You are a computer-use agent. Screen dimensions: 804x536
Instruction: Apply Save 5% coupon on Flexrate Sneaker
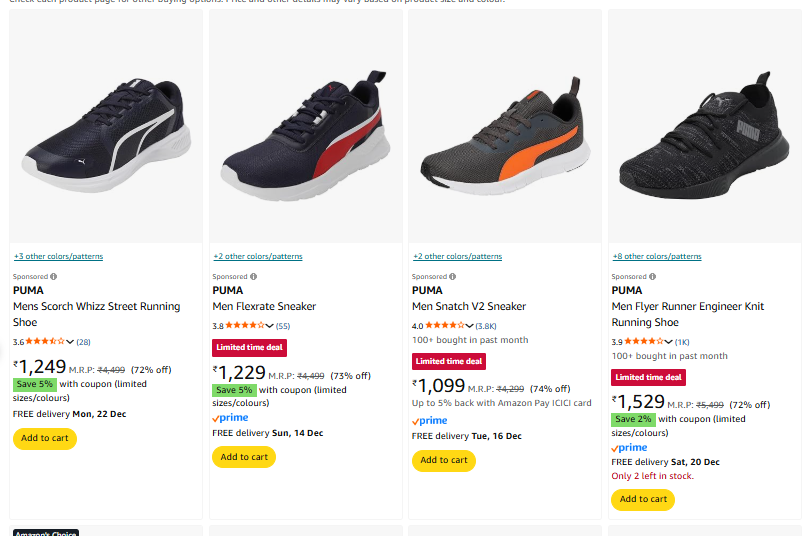pos(234,390)
